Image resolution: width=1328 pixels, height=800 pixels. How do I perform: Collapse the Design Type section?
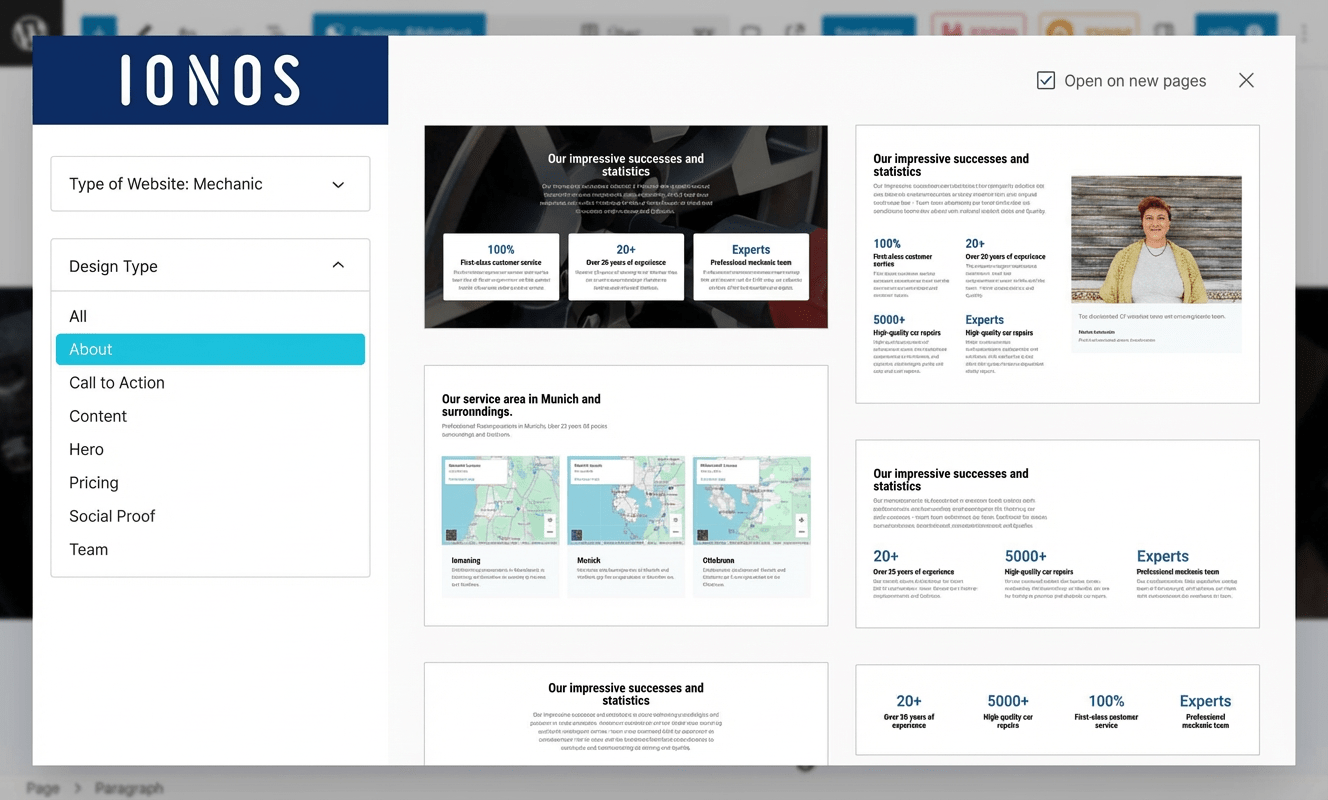point(210,265)
